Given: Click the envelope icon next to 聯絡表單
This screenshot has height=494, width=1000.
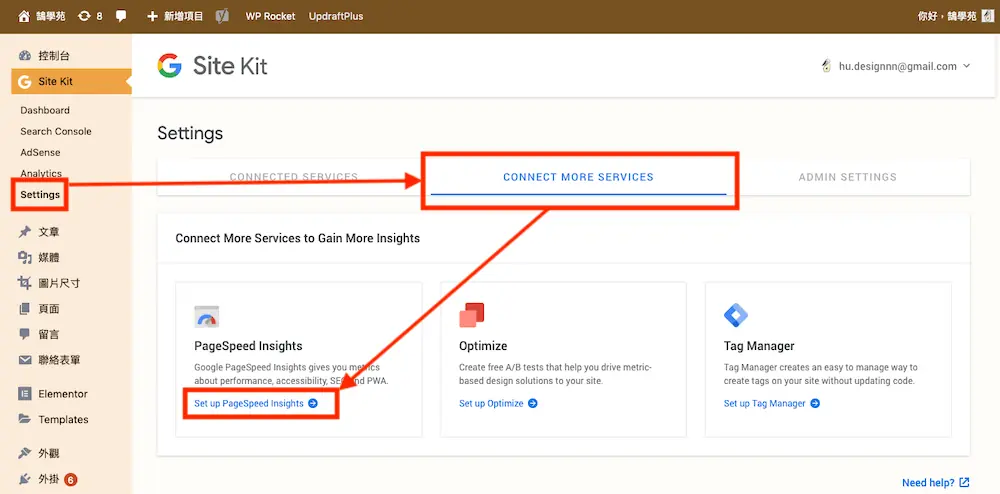Looking at the screenshot, I should coord(25,360).
